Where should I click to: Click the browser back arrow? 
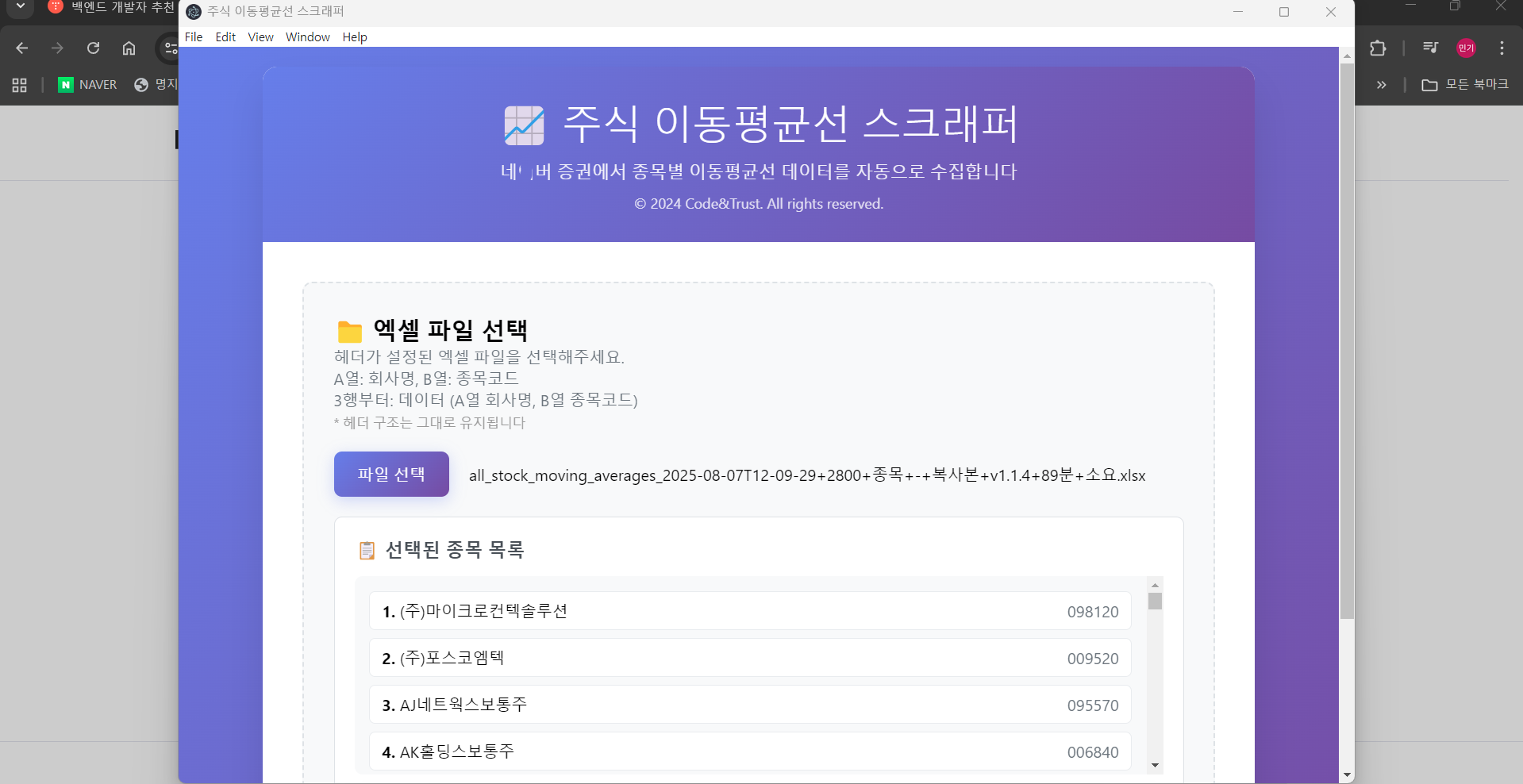click(22, 48)
